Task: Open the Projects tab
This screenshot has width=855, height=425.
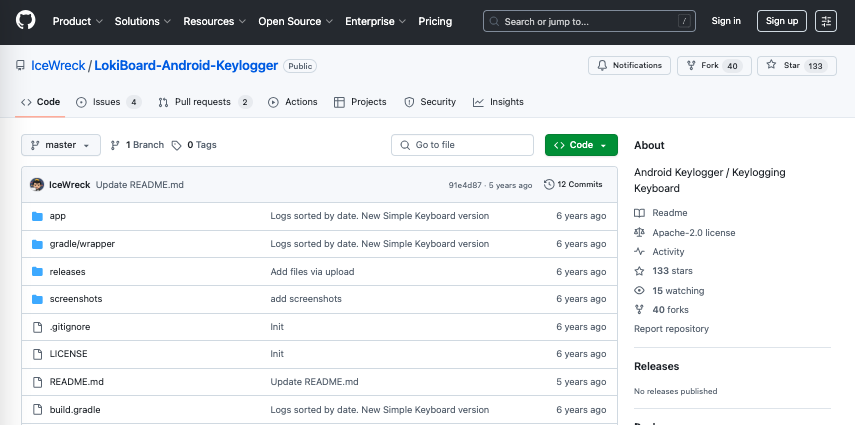Action: [360, 102]
